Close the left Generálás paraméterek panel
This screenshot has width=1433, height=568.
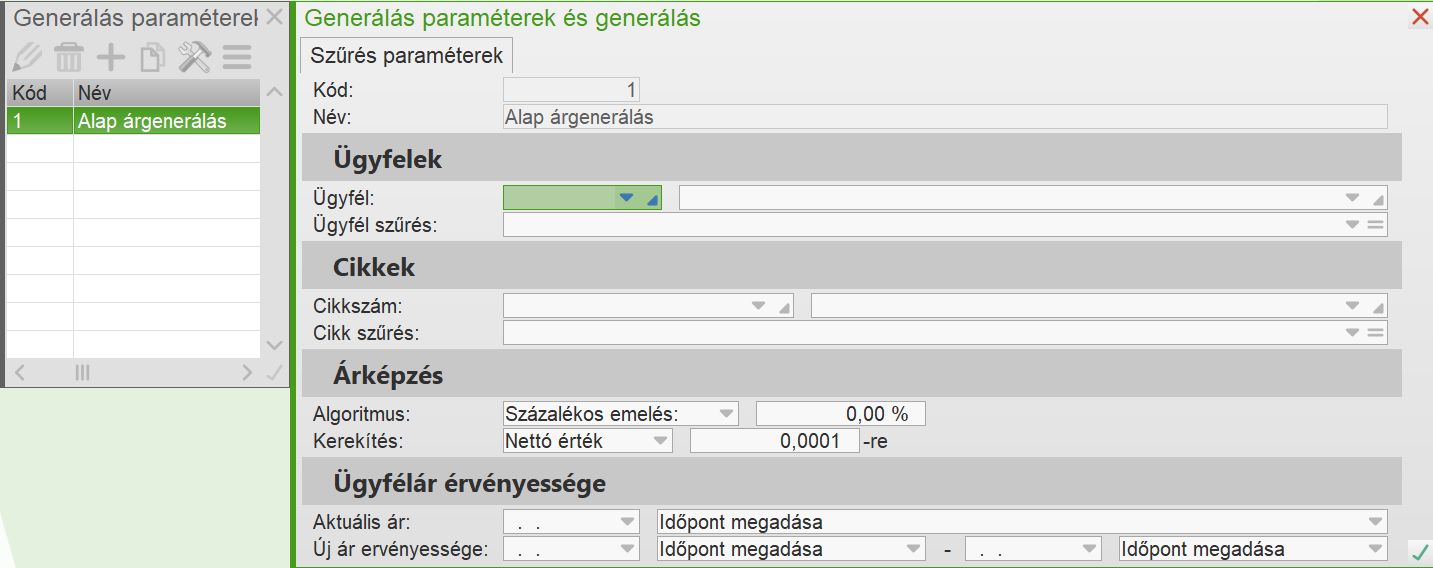pos(274,17)
